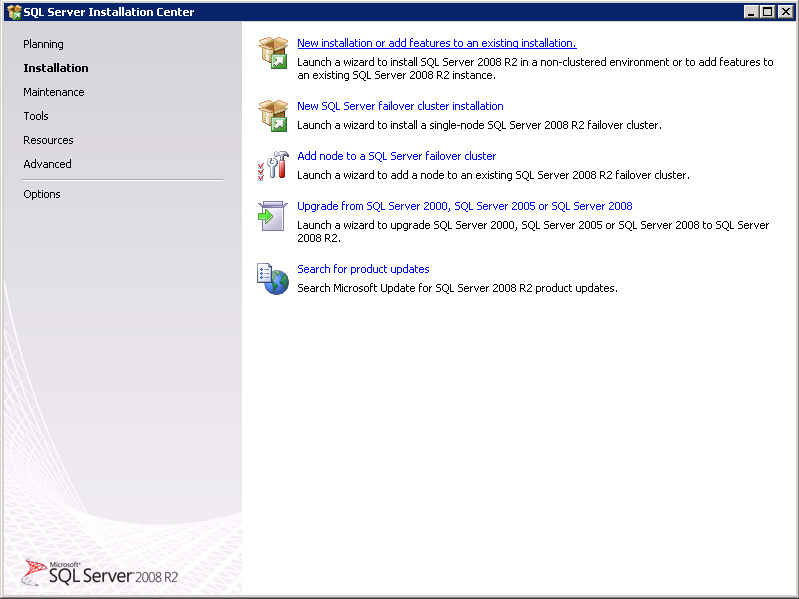
Task: Click the Microsoft Update search description
Action: [457, 288]
